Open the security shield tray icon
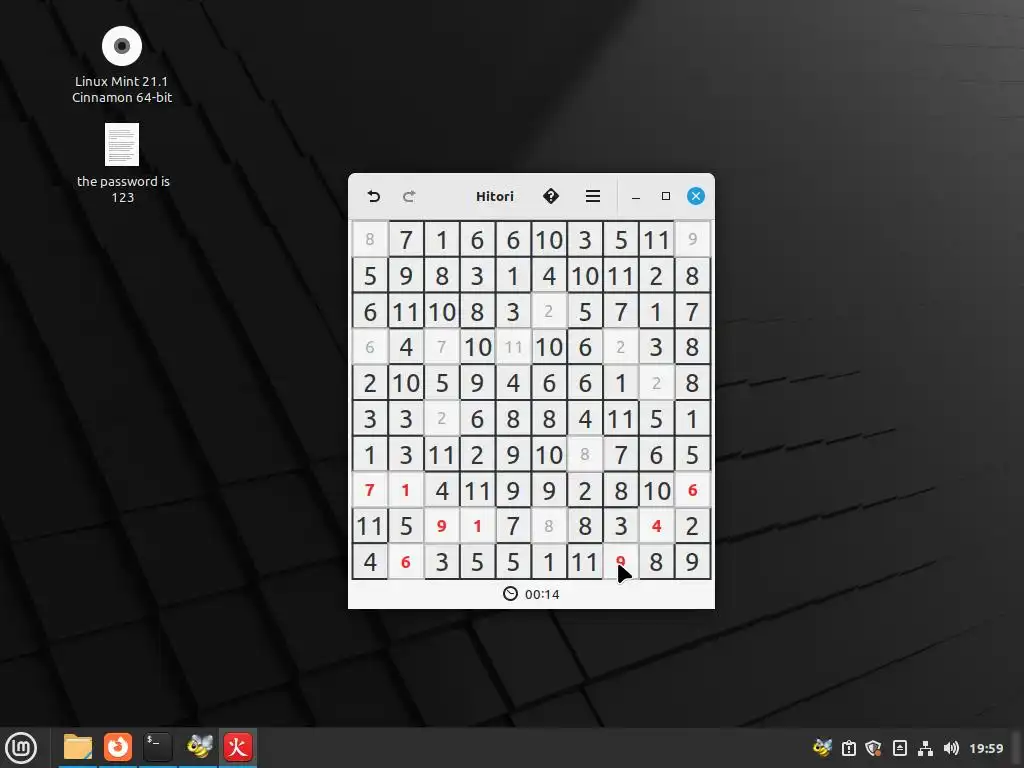1024x768 pixels. pyautogui.click(x=873, y=748)
